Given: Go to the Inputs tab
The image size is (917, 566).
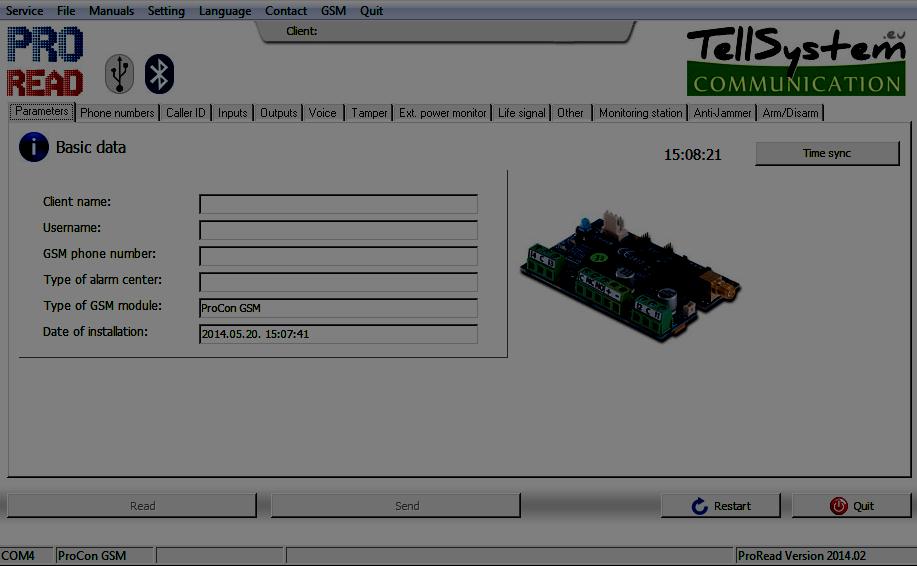Looking at the screenshot, I should click(x=232, y=113).
